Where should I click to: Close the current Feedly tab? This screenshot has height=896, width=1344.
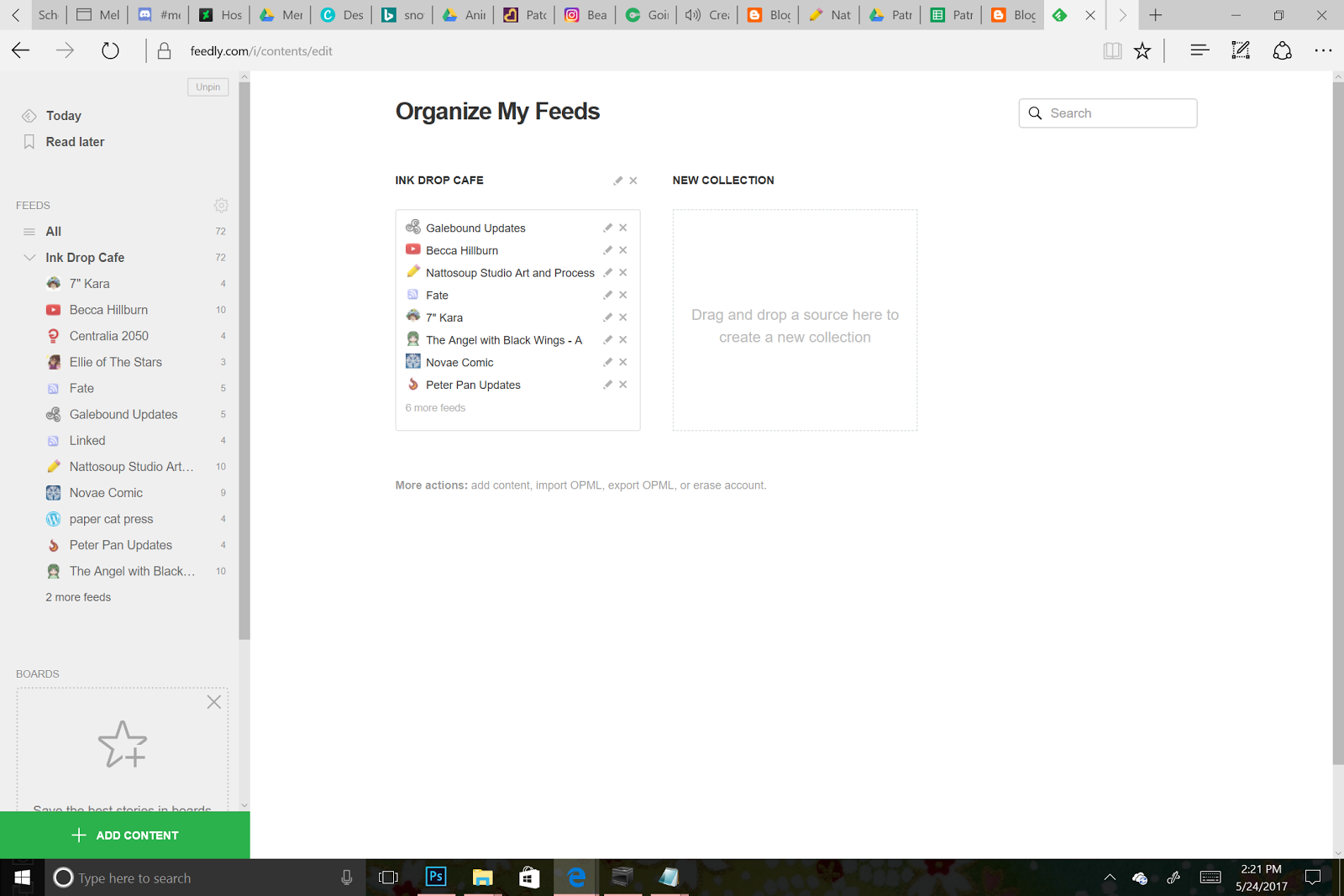click(x=1090, y=15)
